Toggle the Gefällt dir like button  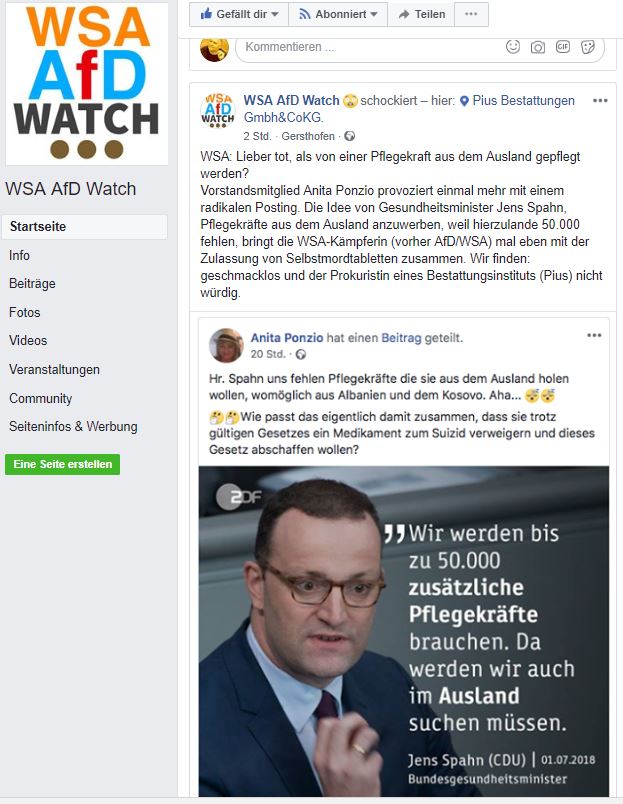click(239, 14)
